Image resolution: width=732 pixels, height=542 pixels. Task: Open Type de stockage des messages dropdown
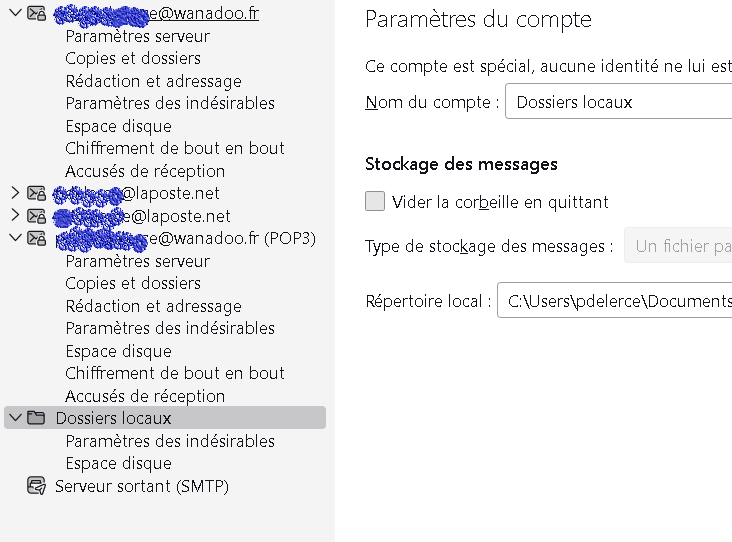pos(678,246)
